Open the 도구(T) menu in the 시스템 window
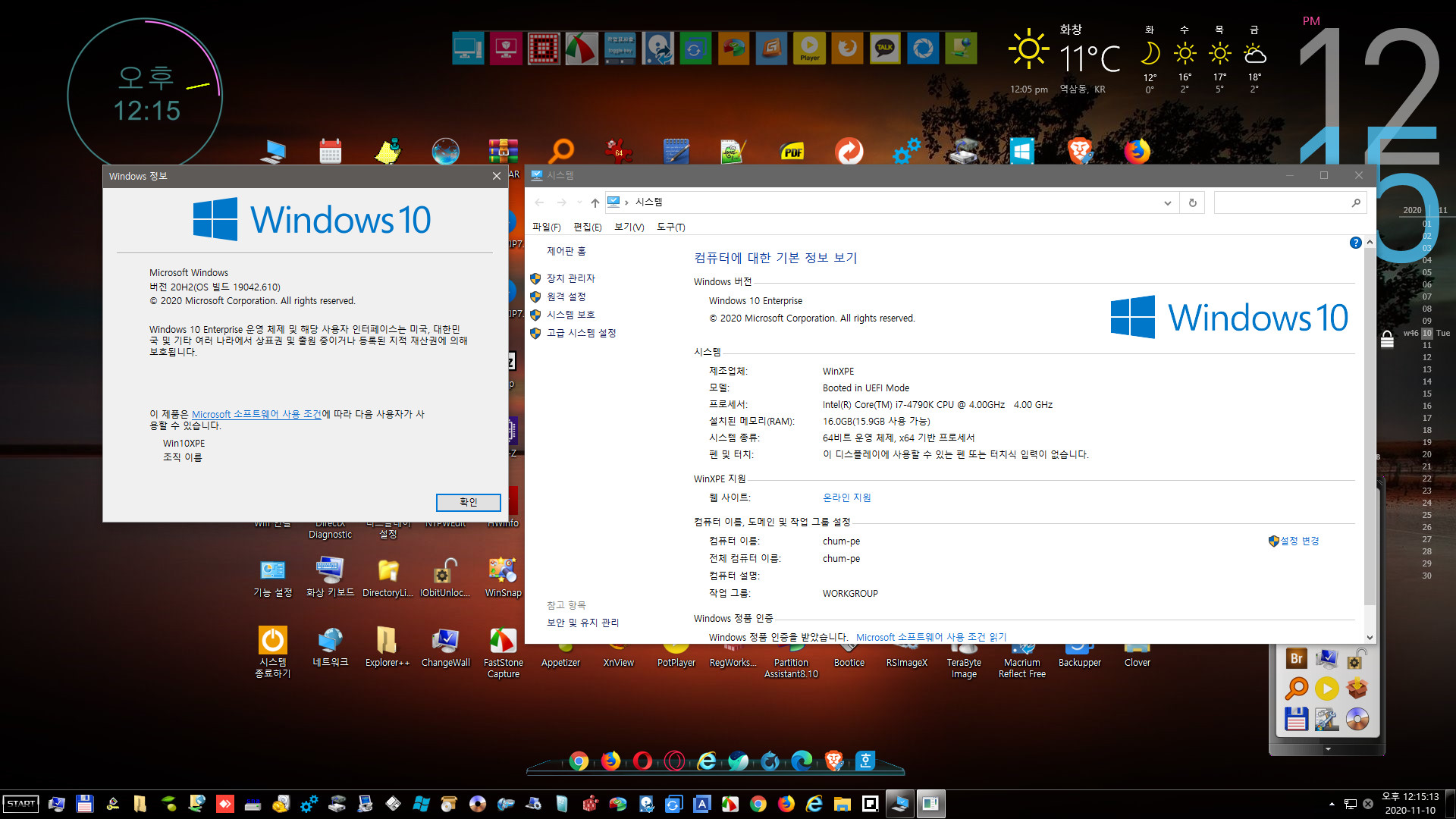1456x819 pixels. pyautogui.click(x=670, y=227)
